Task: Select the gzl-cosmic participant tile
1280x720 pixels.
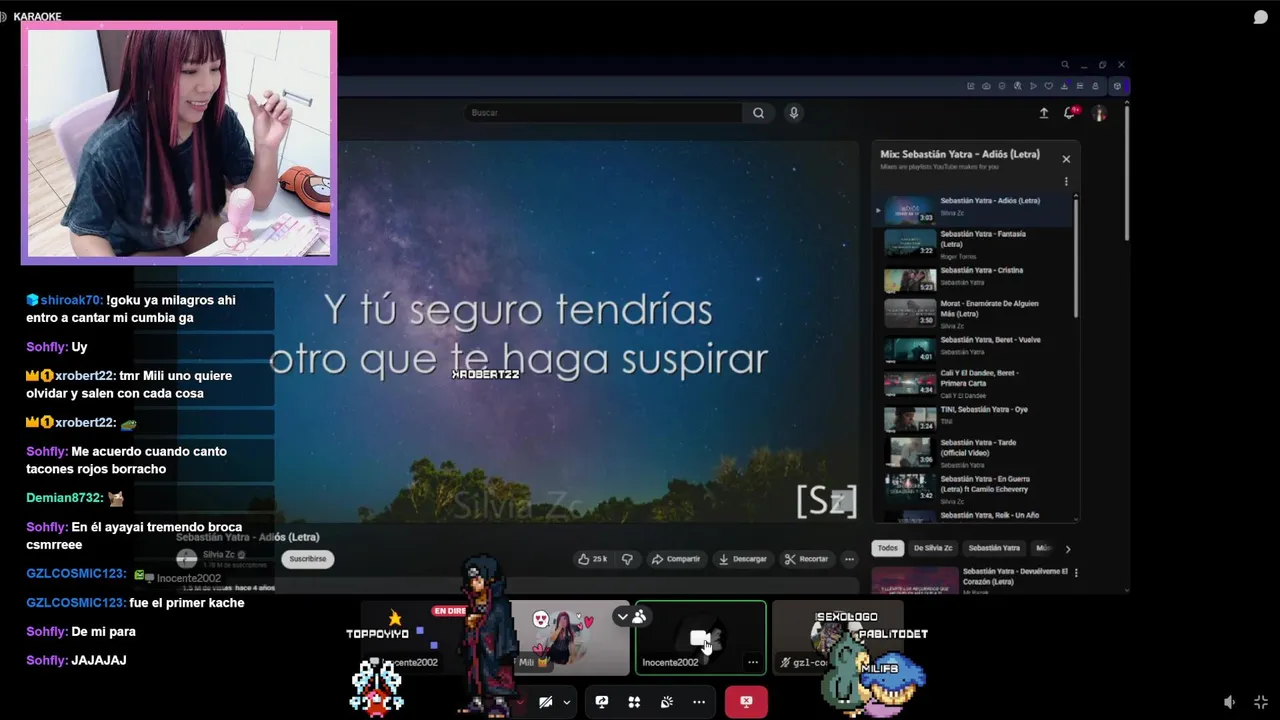Action: (836, 638)
